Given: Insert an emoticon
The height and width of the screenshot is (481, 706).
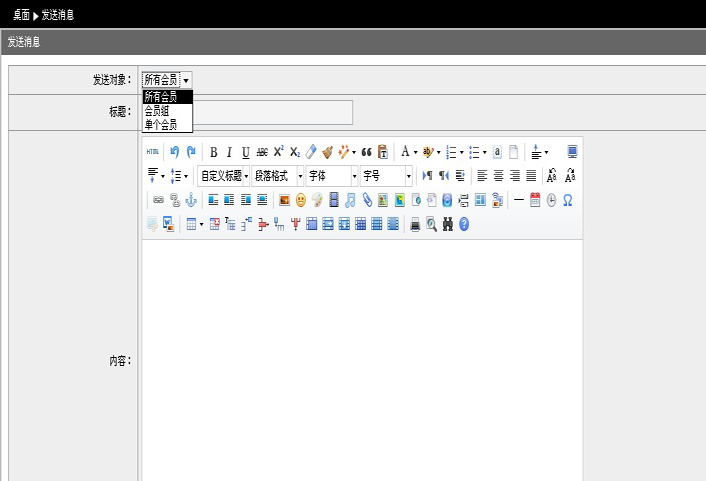Looking at the screenshot, I should click(x=300, y=200).
